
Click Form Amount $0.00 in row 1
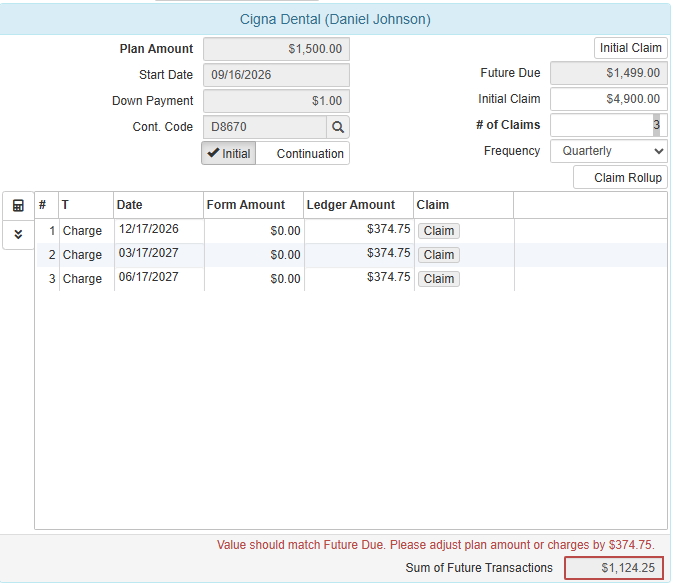[254, 231]
